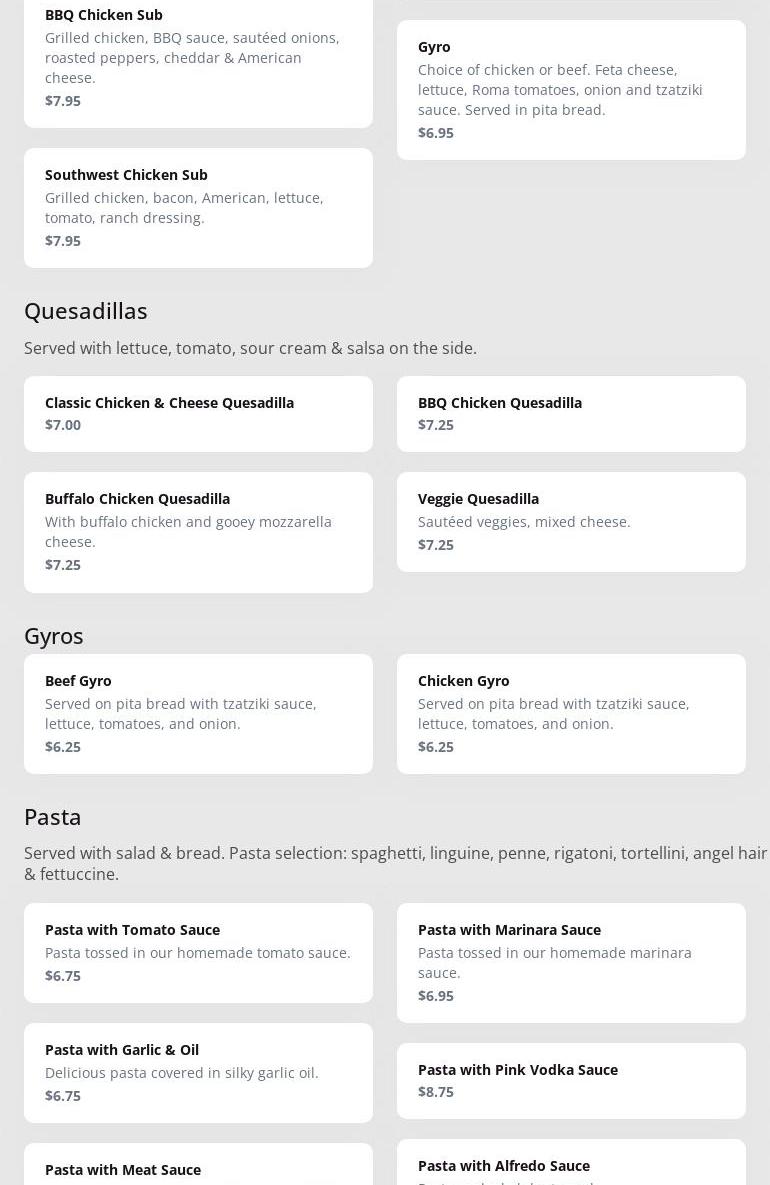Select the Chicken Gyro card
This screenshot has height=1185, width=770.
(571, 713)
